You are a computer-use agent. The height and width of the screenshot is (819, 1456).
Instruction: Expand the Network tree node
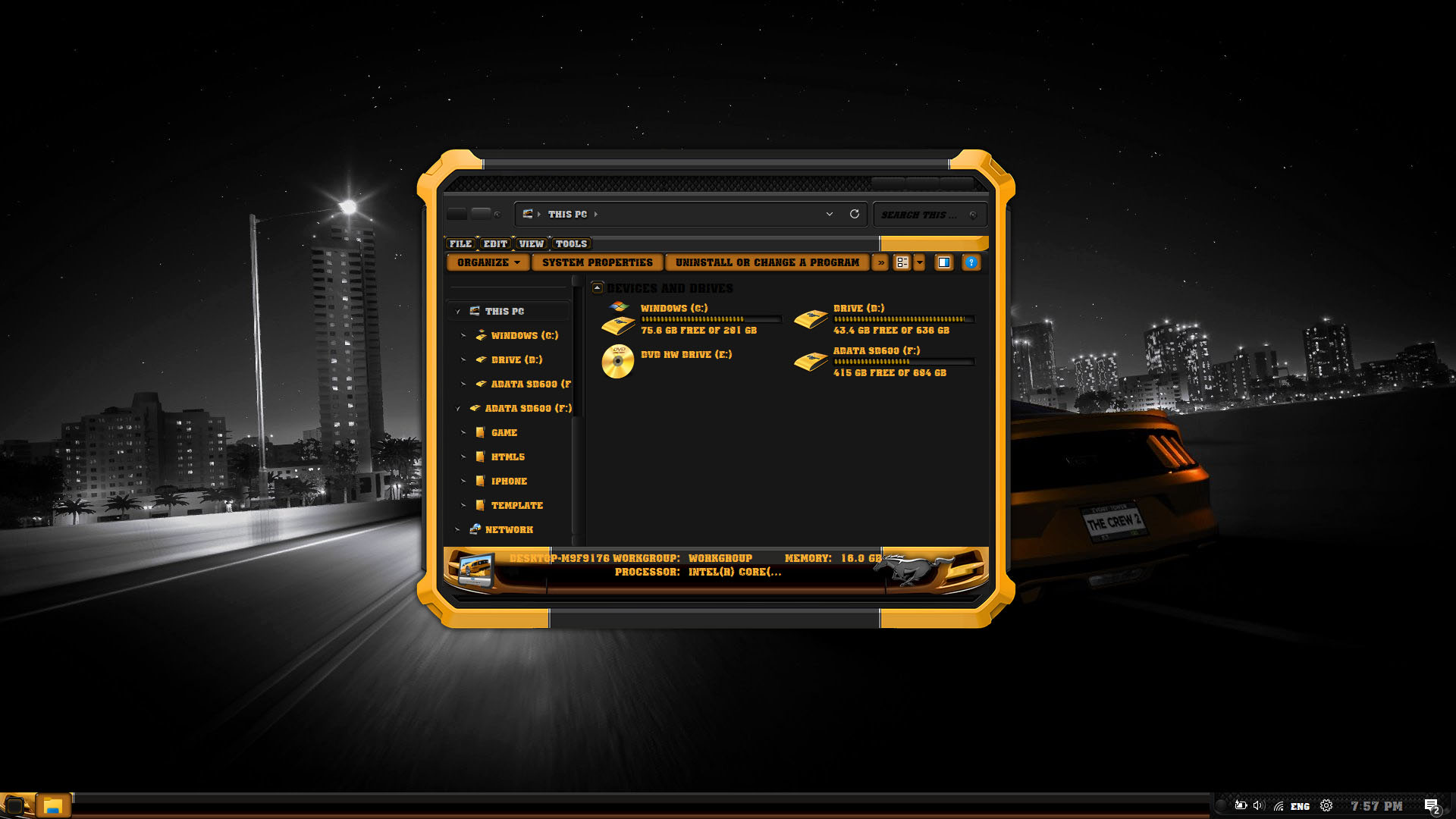point(457,530)
